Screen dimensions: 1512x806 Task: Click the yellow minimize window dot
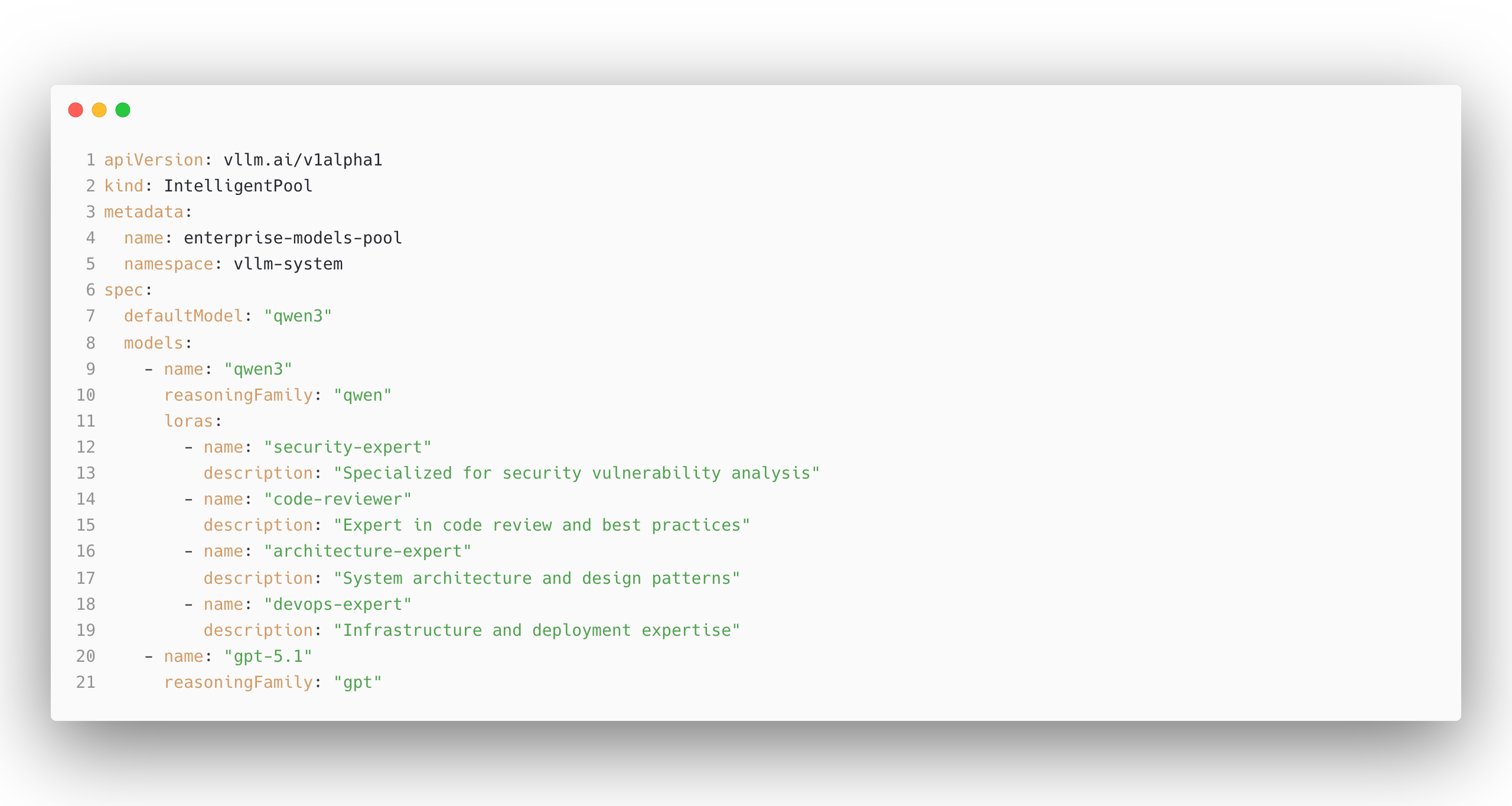99,110
